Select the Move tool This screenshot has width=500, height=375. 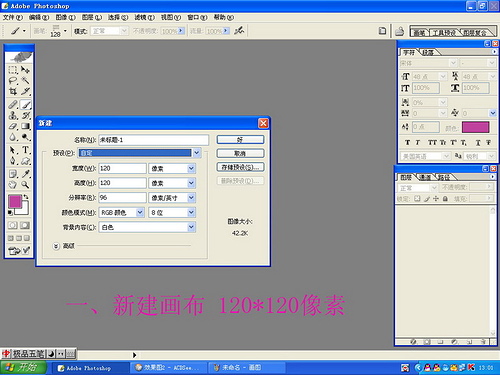(25, 70)
